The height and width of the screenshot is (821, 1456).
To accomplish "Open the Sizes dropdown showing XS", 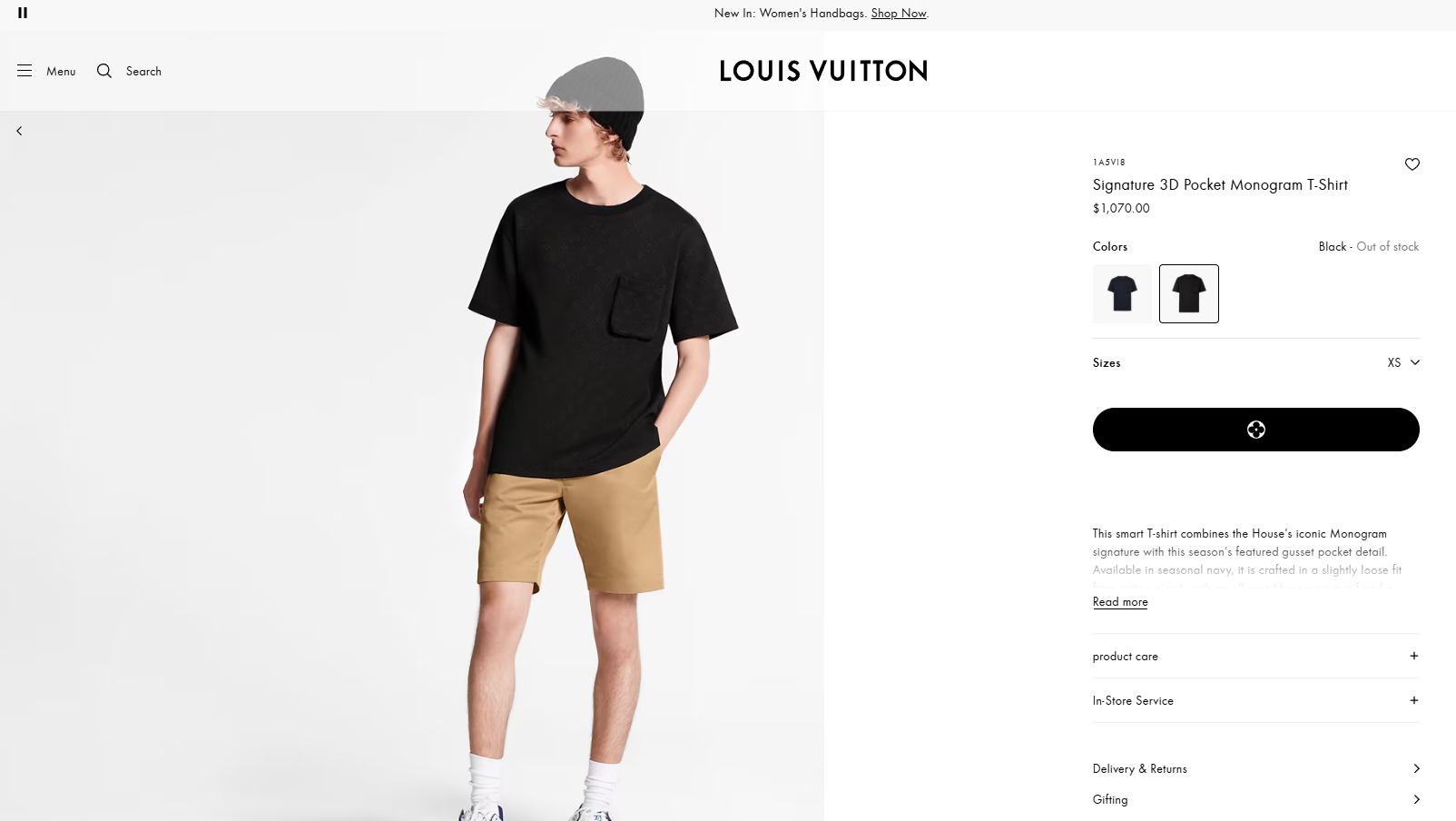I will pyautogui.click(x=1256, y=362).
